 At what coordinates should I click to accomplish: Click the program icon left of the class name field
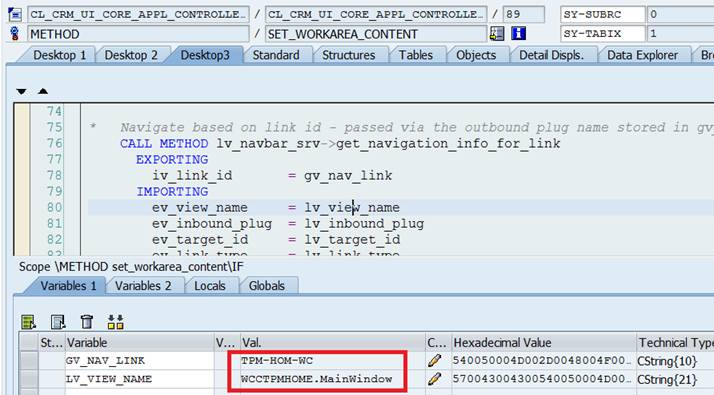click(15, 15)
